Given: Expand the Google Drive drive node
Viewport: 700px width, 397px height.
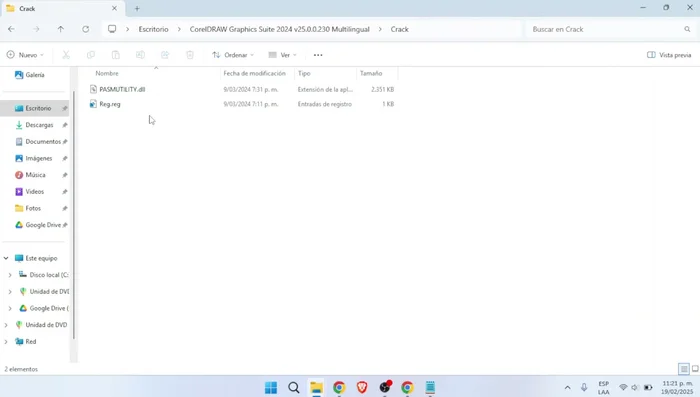Looking at the screenshot, I should tap(10, 308).
